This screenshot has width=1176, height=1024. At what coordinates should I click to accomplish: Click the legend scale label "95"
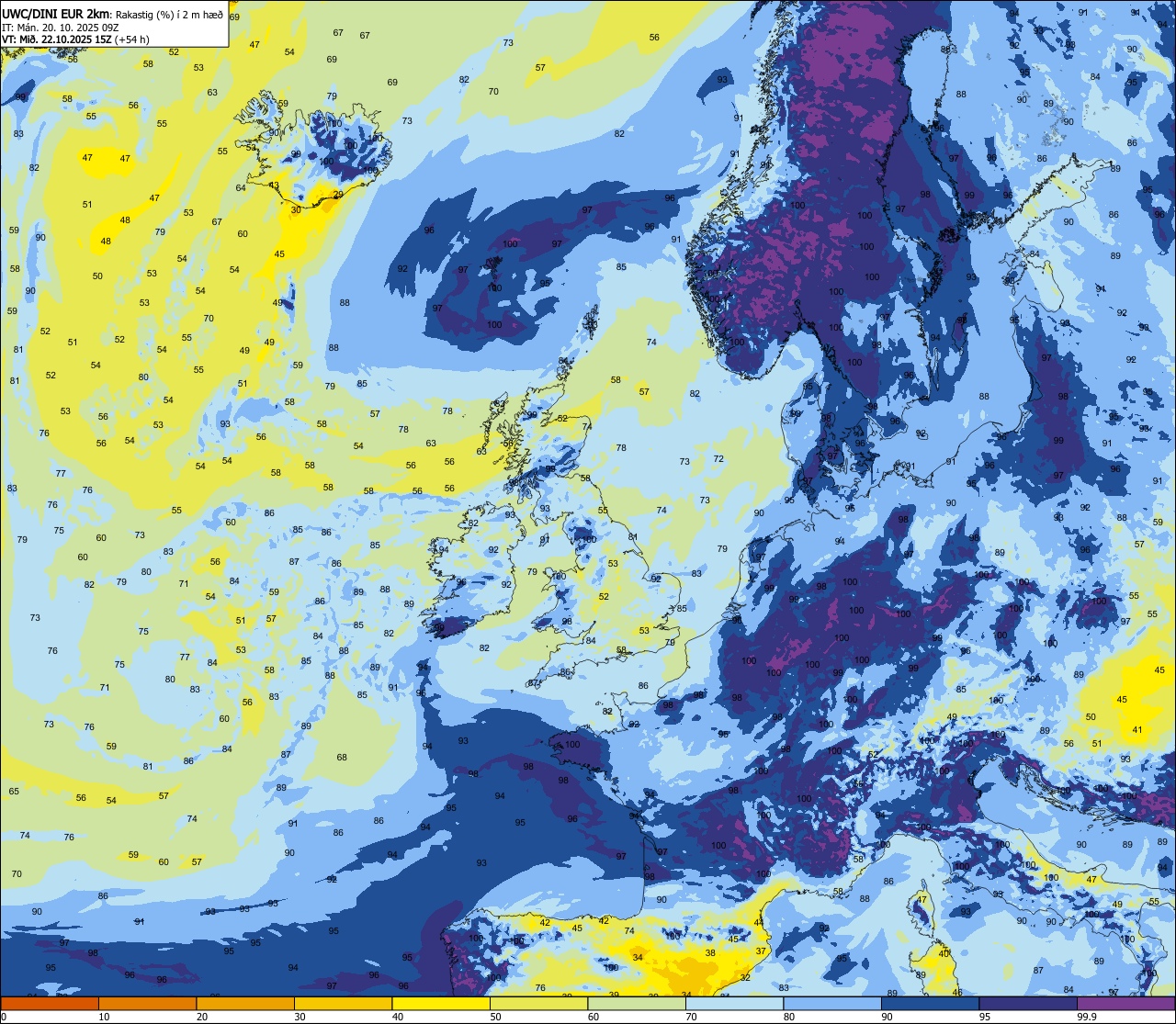pyautogui.click(x=985, y=1017)
